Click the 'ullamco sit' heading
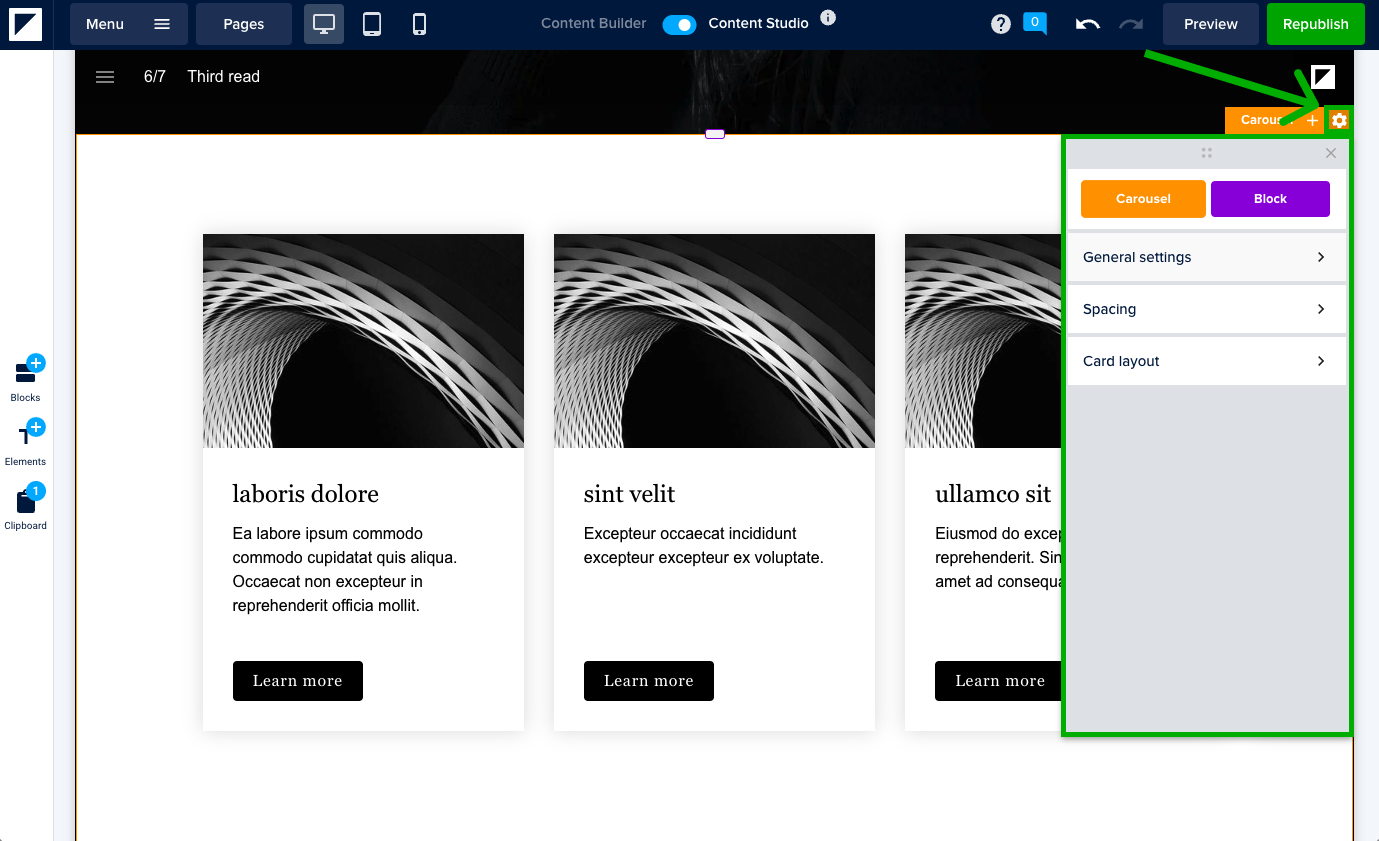 (993, 494)
